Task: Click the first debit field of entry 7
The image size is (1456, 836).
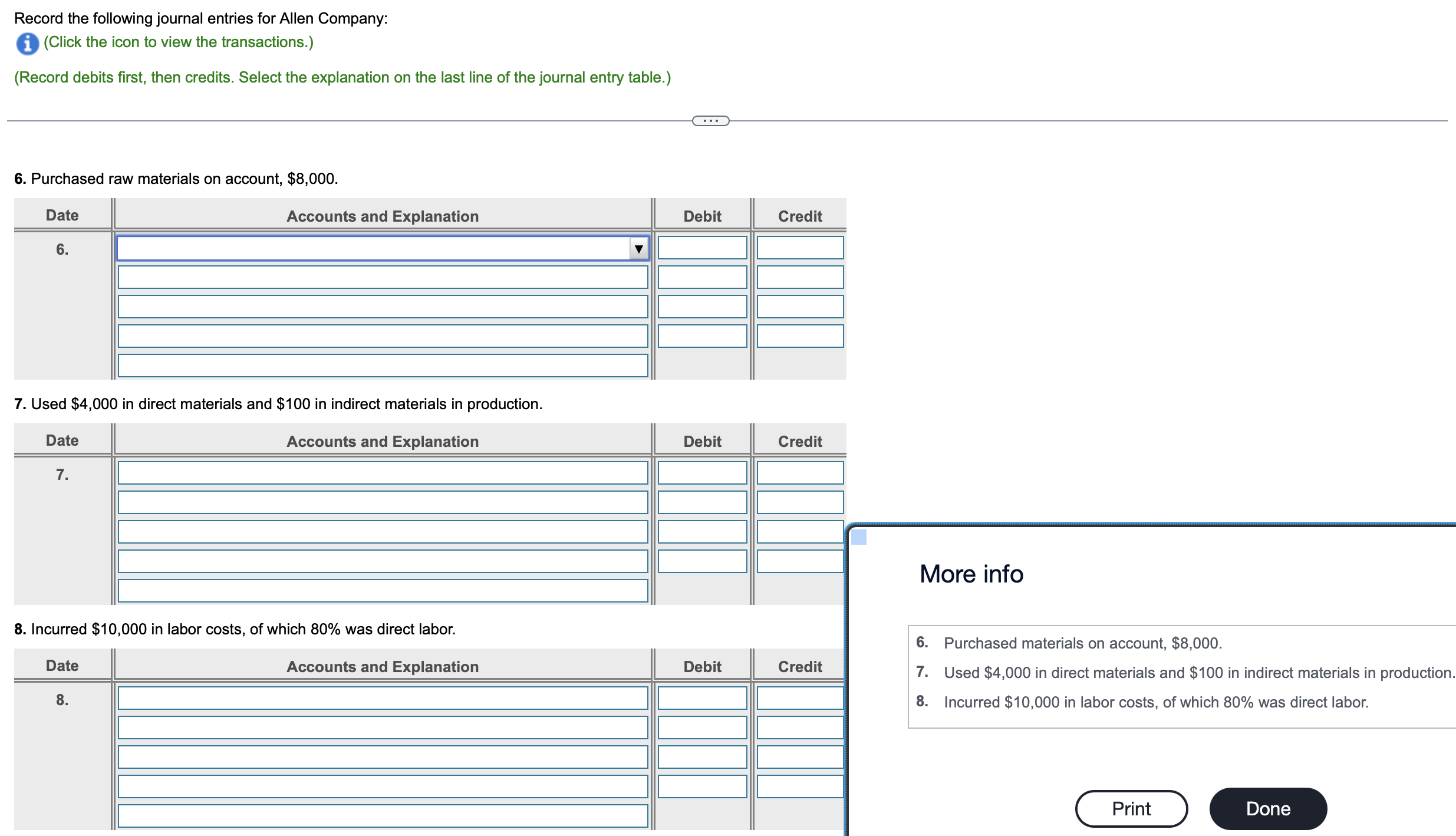Action: pos(702,473)
